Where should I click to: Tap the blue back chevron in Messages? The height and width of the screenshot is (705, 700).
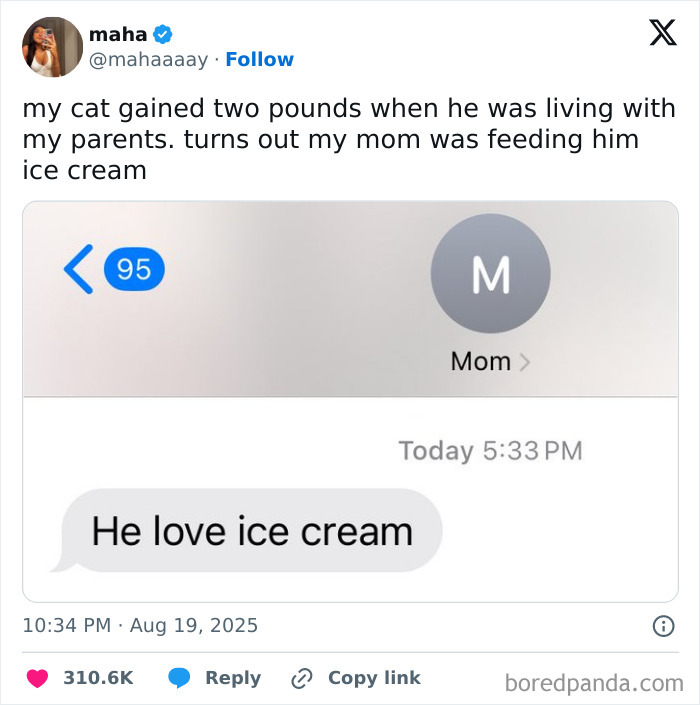pyautogui.click(x=78, y=270)
